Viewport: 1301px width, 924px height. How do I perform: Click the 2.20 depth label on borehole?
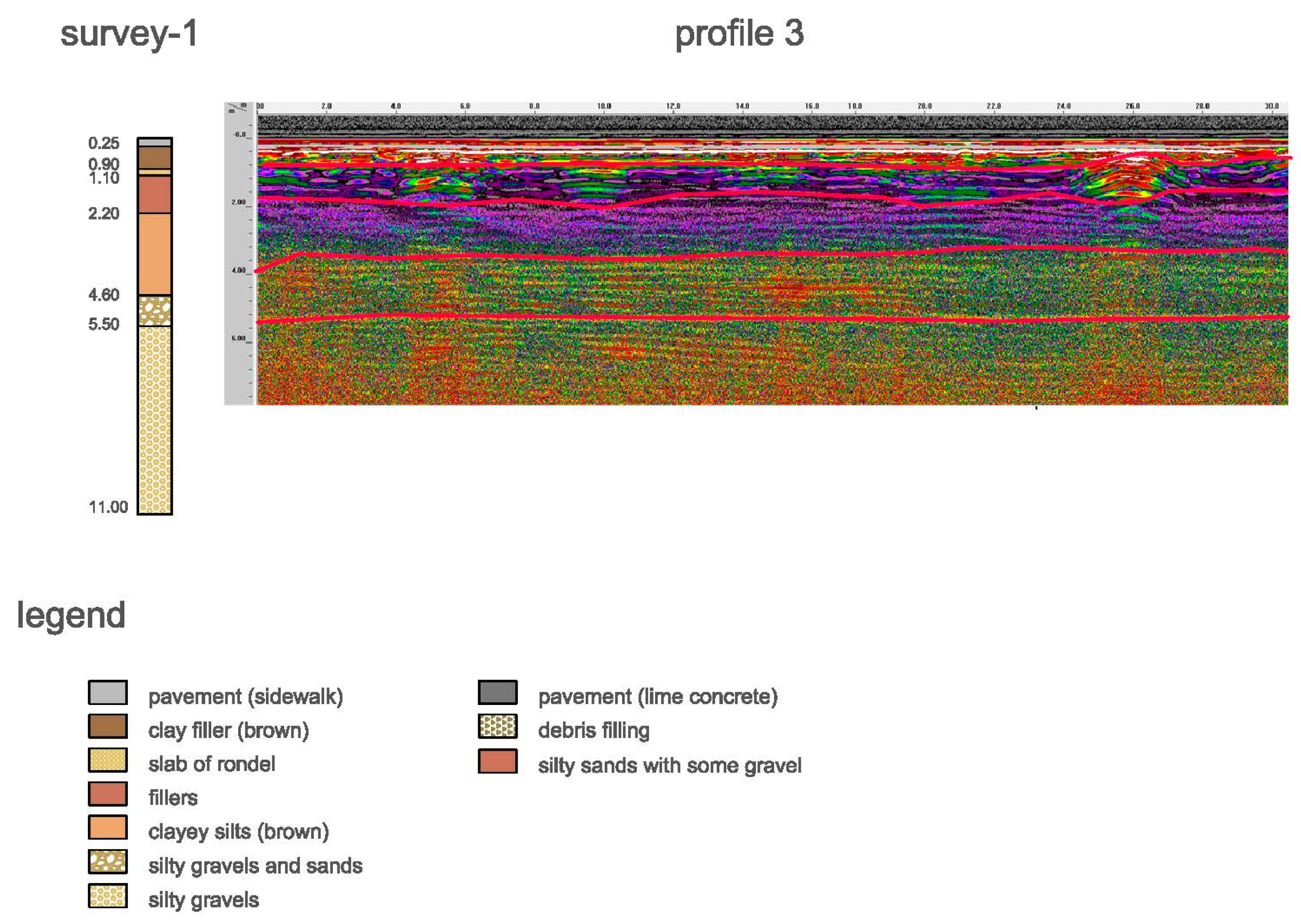(x=104, y=213)
